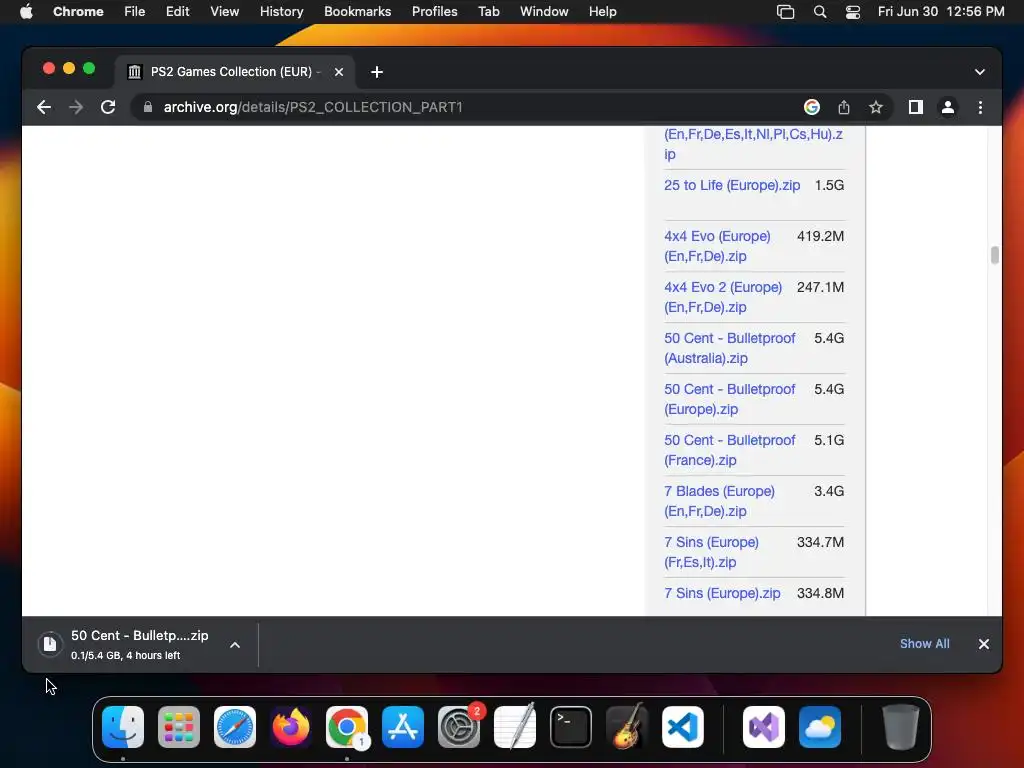Click Show All downloads
Viewport: 1024px width, 768px height.
click(925, 644)
